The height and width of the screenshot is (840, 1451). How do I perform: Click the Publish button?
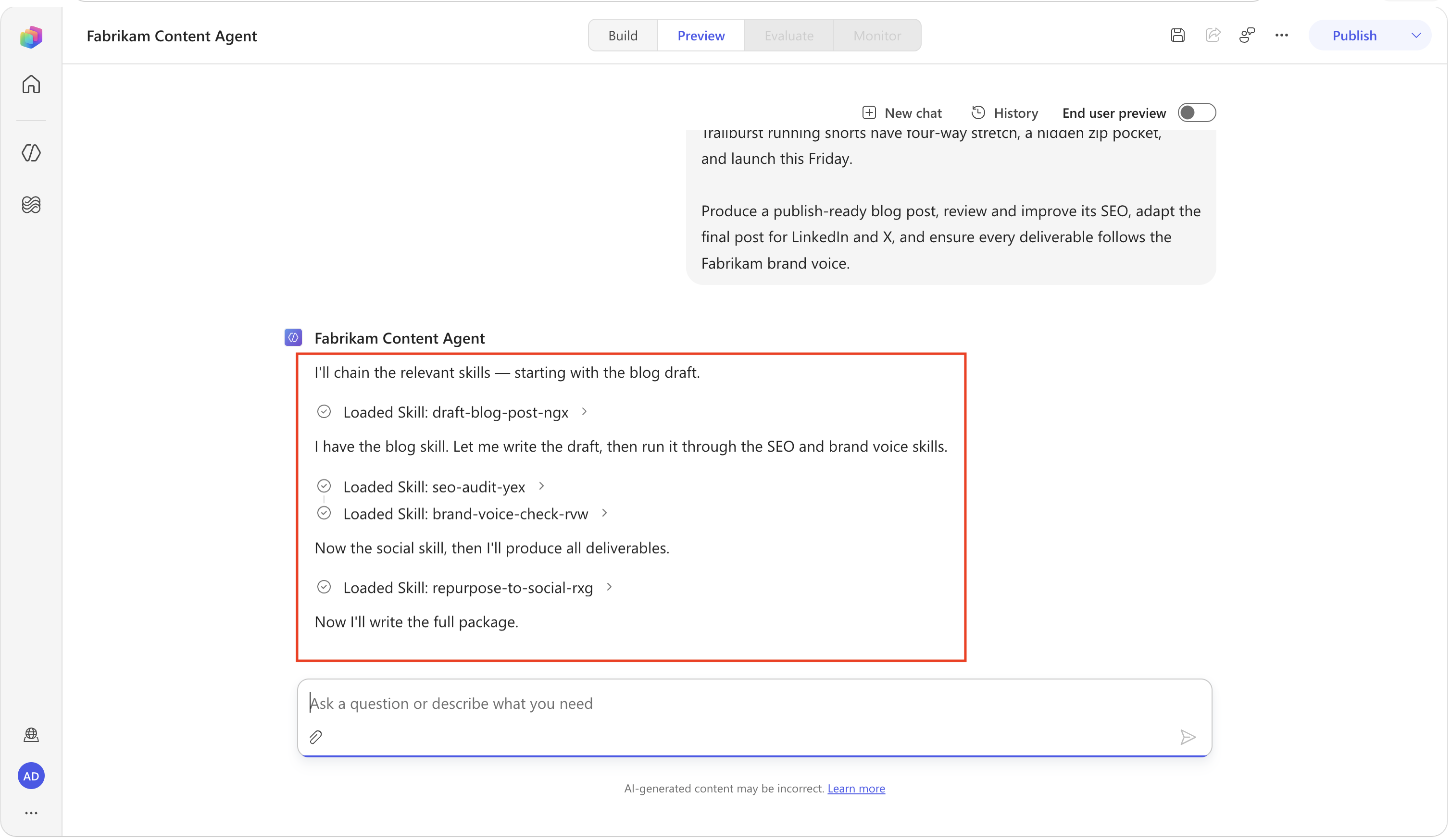pos(1354,36)
